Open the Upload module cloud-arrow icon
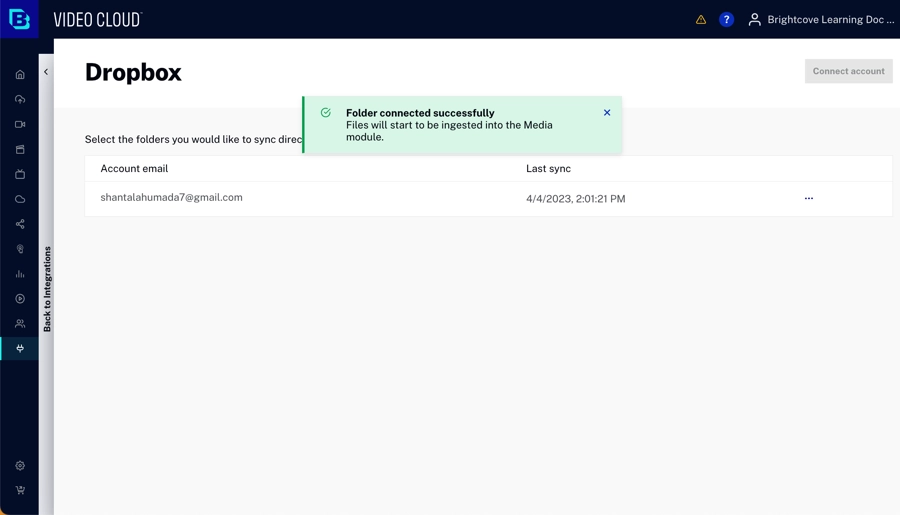900x515 pixels. tap(20, 100)
